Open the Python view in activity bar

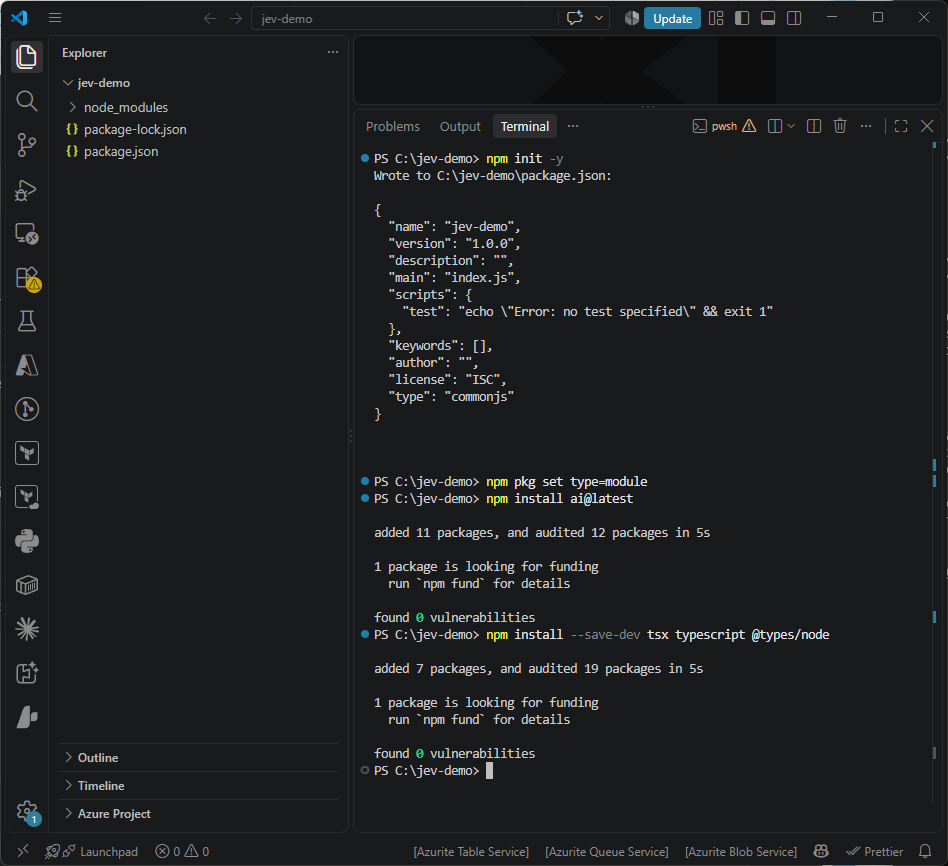click(x=27, y=541)
